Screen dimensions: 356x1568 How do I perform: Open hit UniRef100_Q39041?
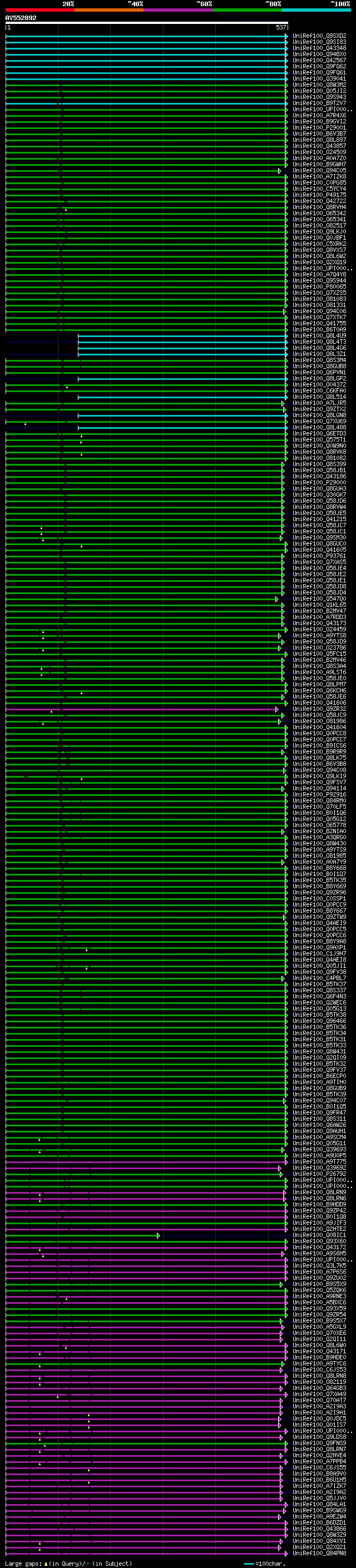click(x=319, y=78)
